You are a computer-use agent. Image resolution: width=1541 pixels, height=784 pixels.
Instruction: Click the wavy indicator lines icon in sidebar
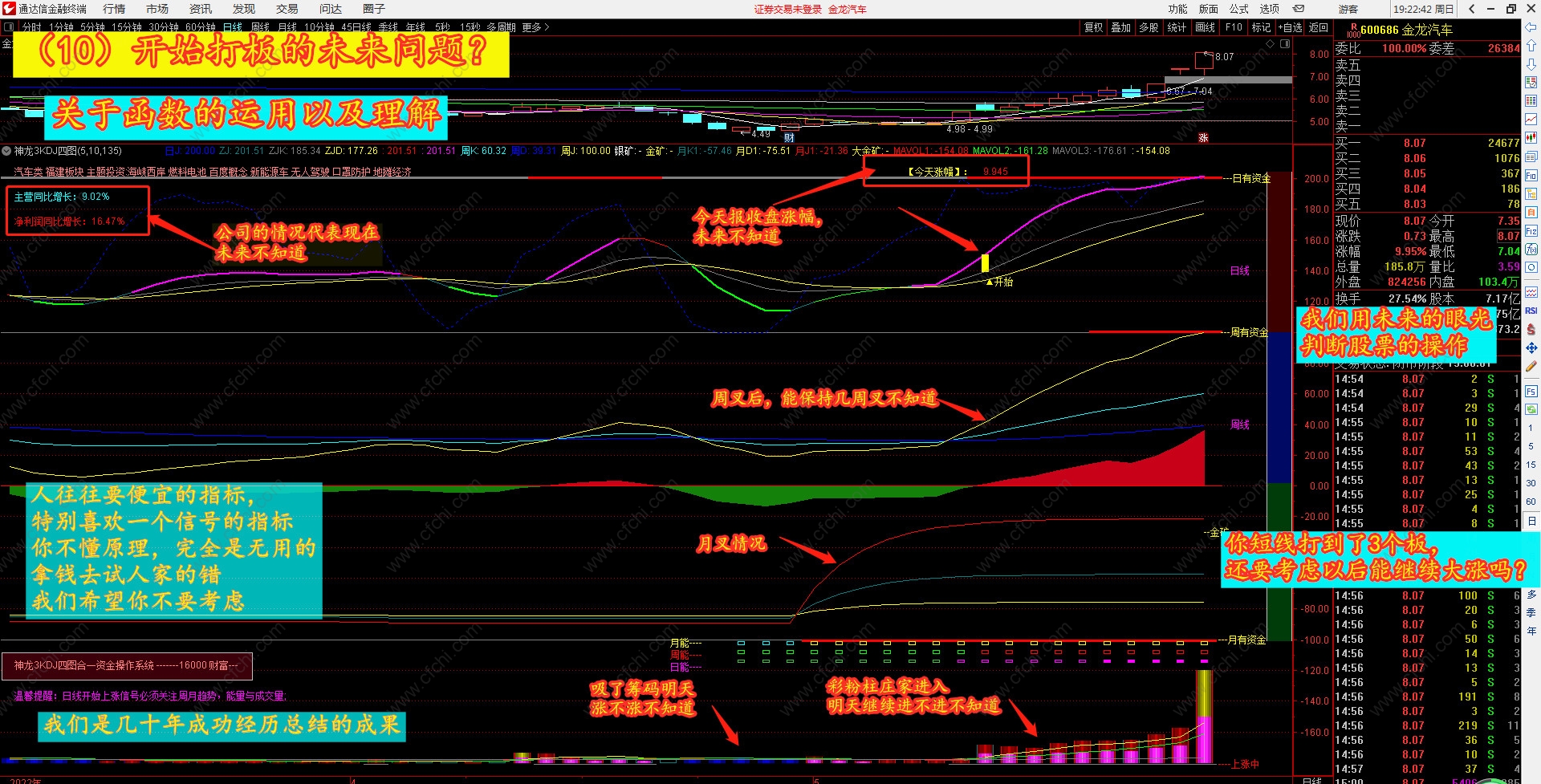1531,292
